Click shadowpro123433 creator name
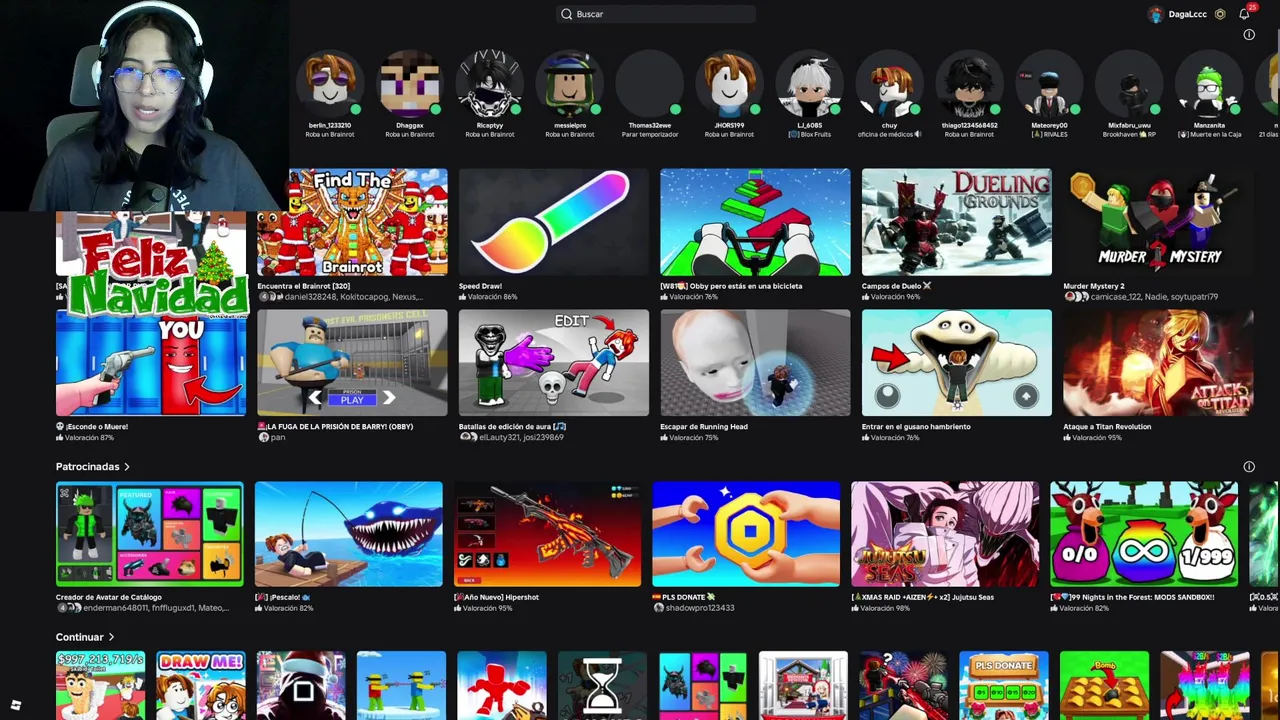 [x=700, y=608]
